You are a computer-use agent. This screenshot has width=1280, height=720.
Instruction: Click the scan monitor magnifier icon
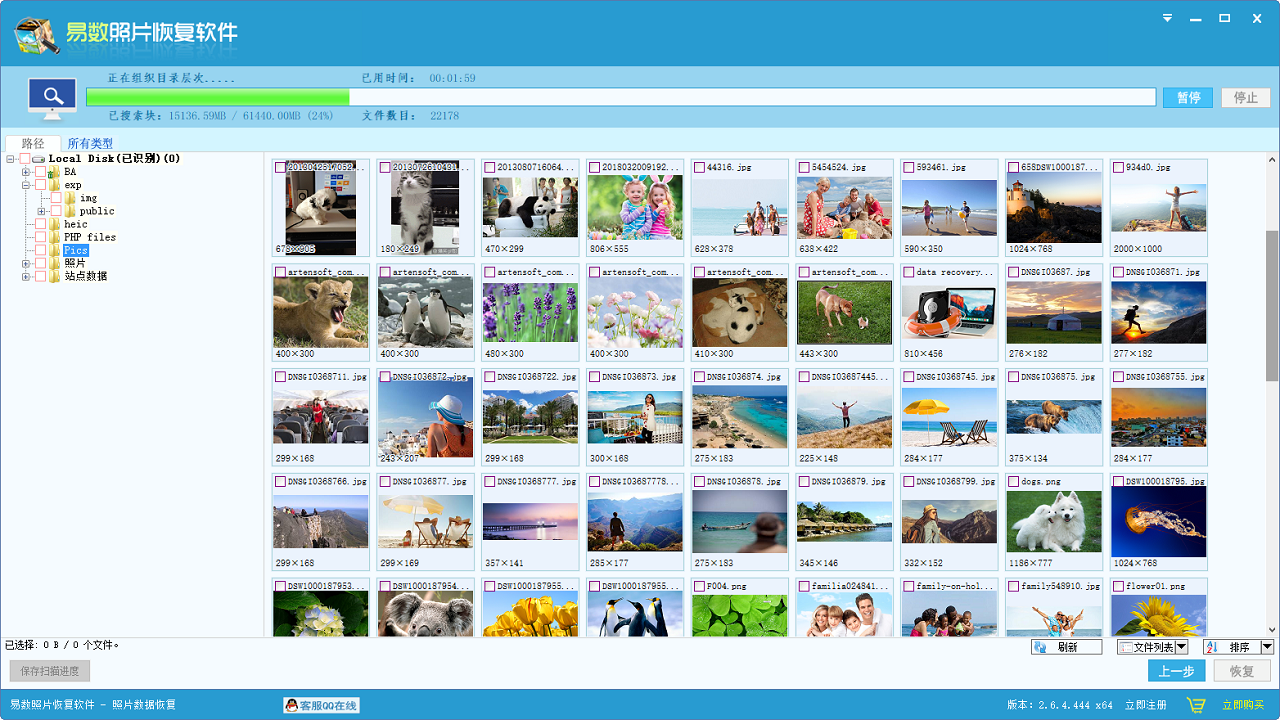[53, 98]
